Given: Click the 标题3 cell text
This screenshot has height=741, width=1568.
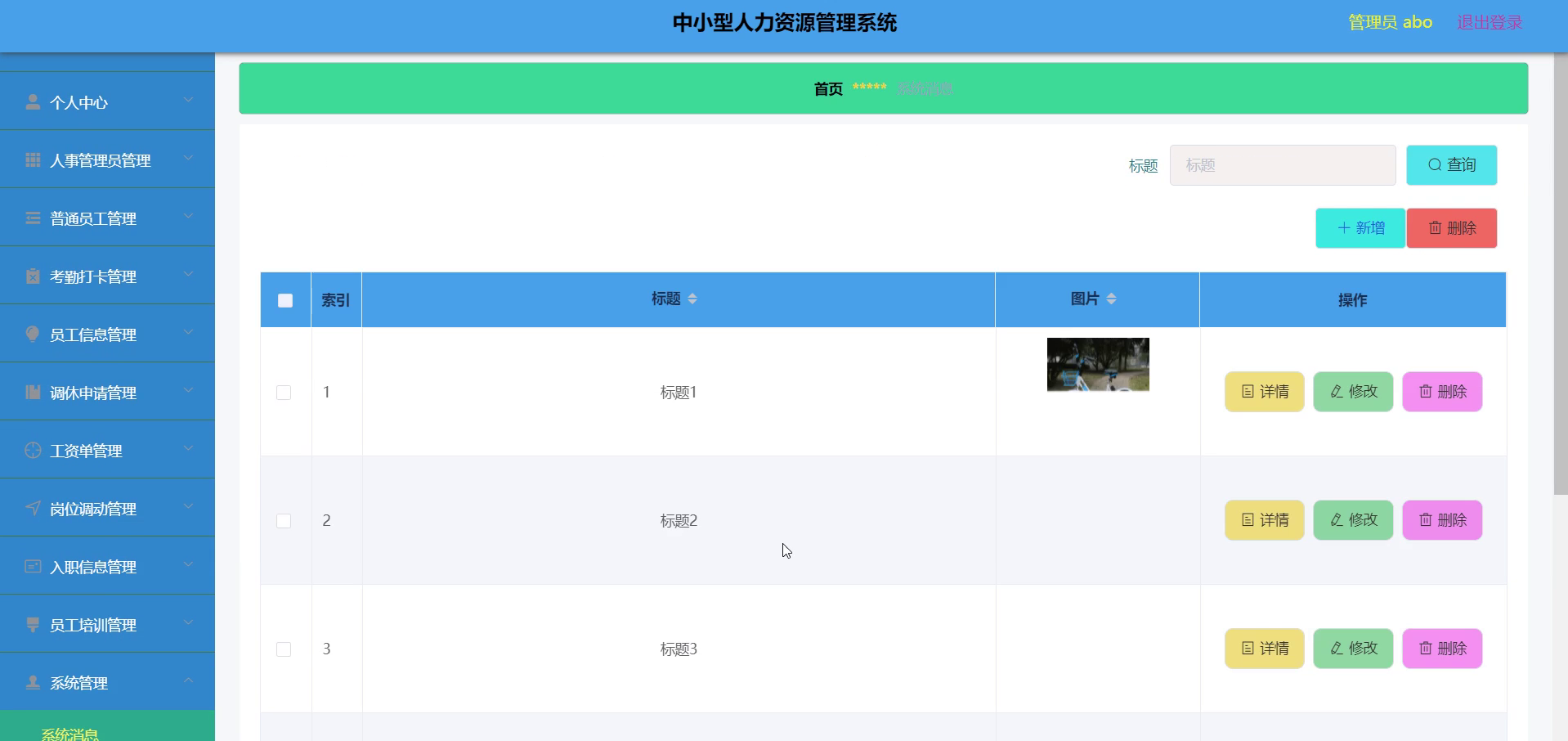Looking at the screenshot, I should [679, 649].
